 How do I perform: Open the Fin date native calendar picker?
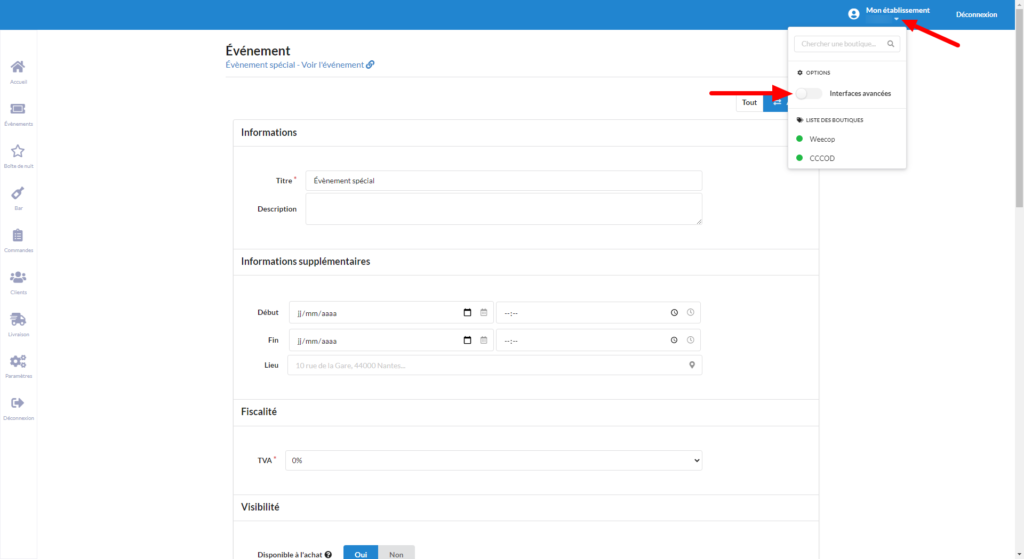point(467,340)
